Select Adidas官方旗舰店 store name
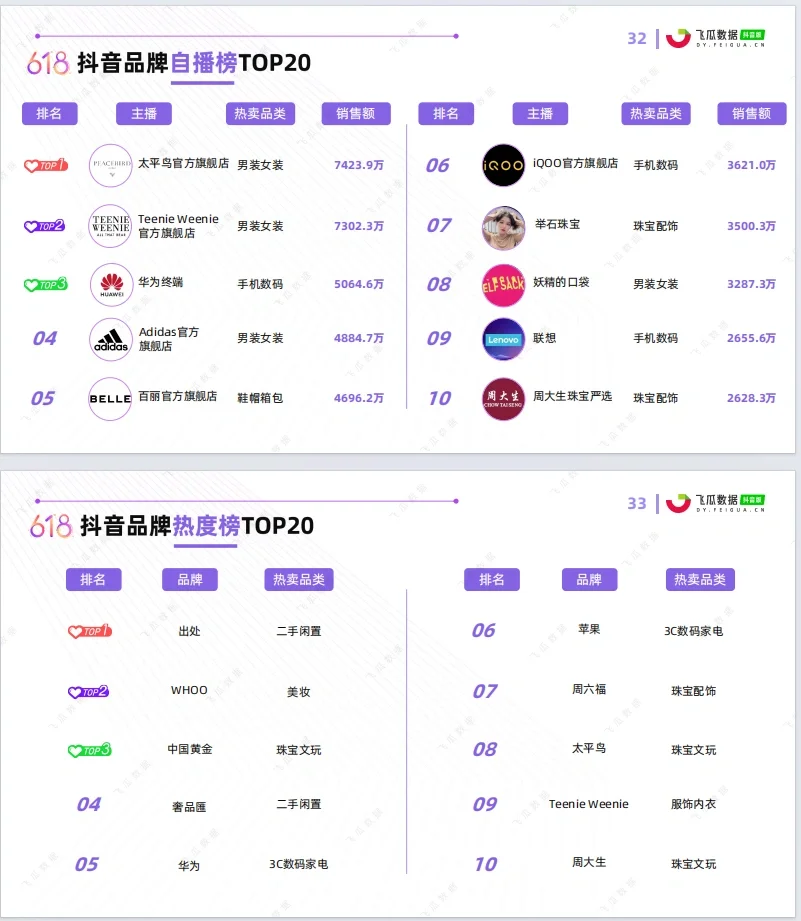 coord(169,339)
